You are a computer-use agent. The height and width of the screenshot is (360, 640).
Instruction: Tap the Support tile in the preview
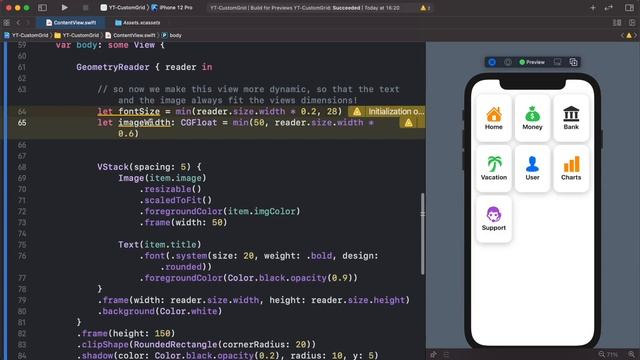pyautogui.click(x=493, y=219)
